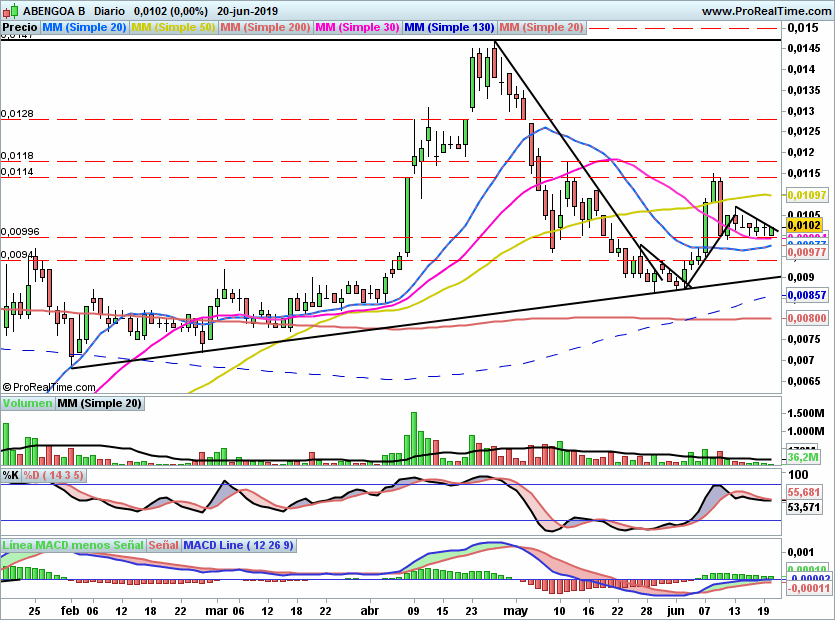
Task: Select the 0,0118 horizontal level label
Action: 17,156
